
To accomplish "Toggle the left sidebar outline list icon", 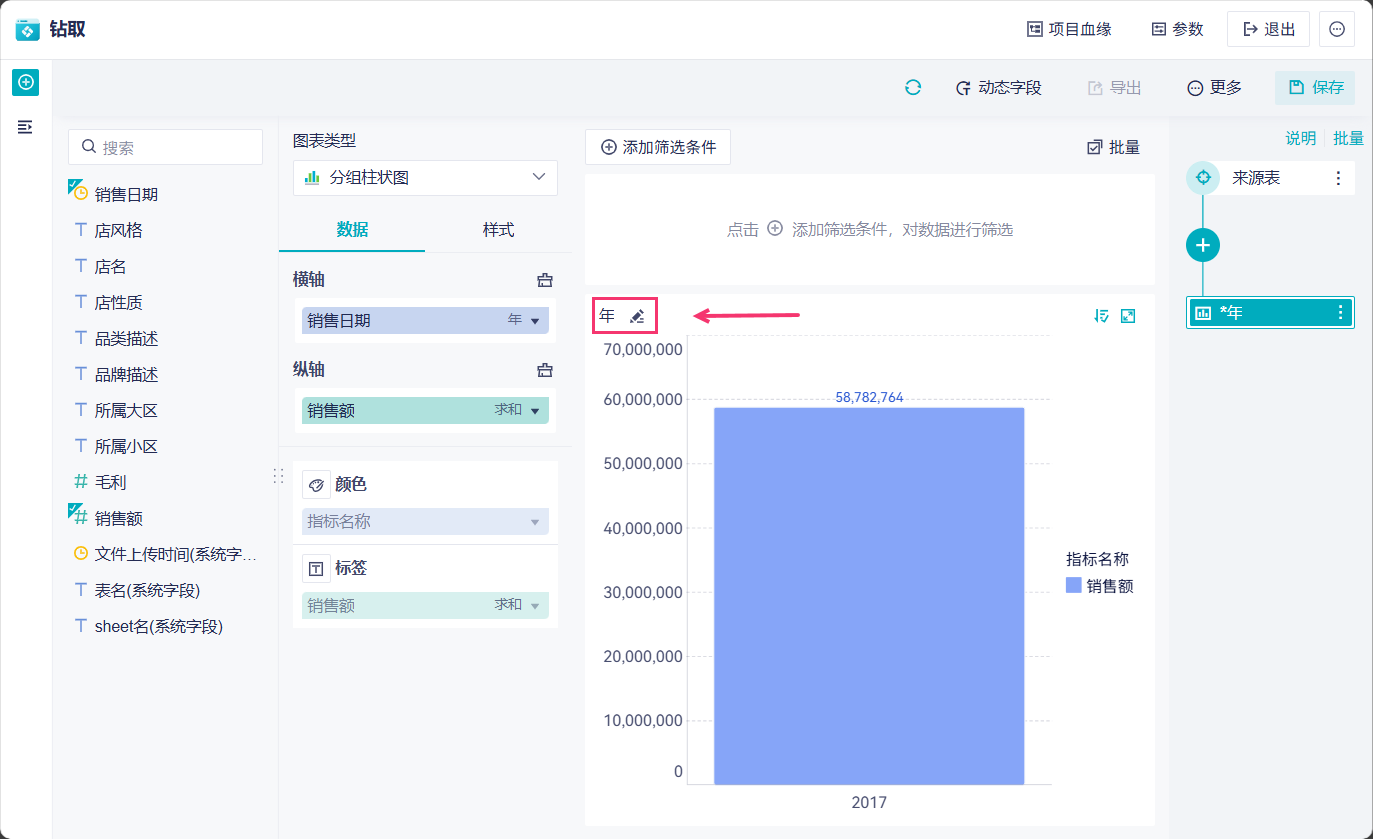I will [25, 127].
